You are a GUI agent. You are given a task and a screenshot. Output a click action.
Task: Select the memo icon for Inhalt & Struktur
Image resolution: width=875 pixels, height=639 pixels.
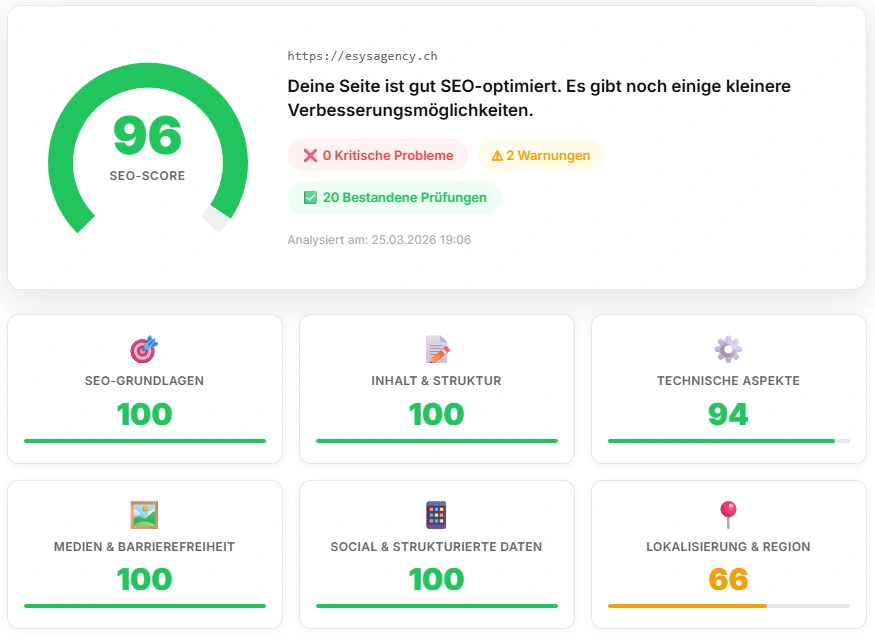click(436, 349)
